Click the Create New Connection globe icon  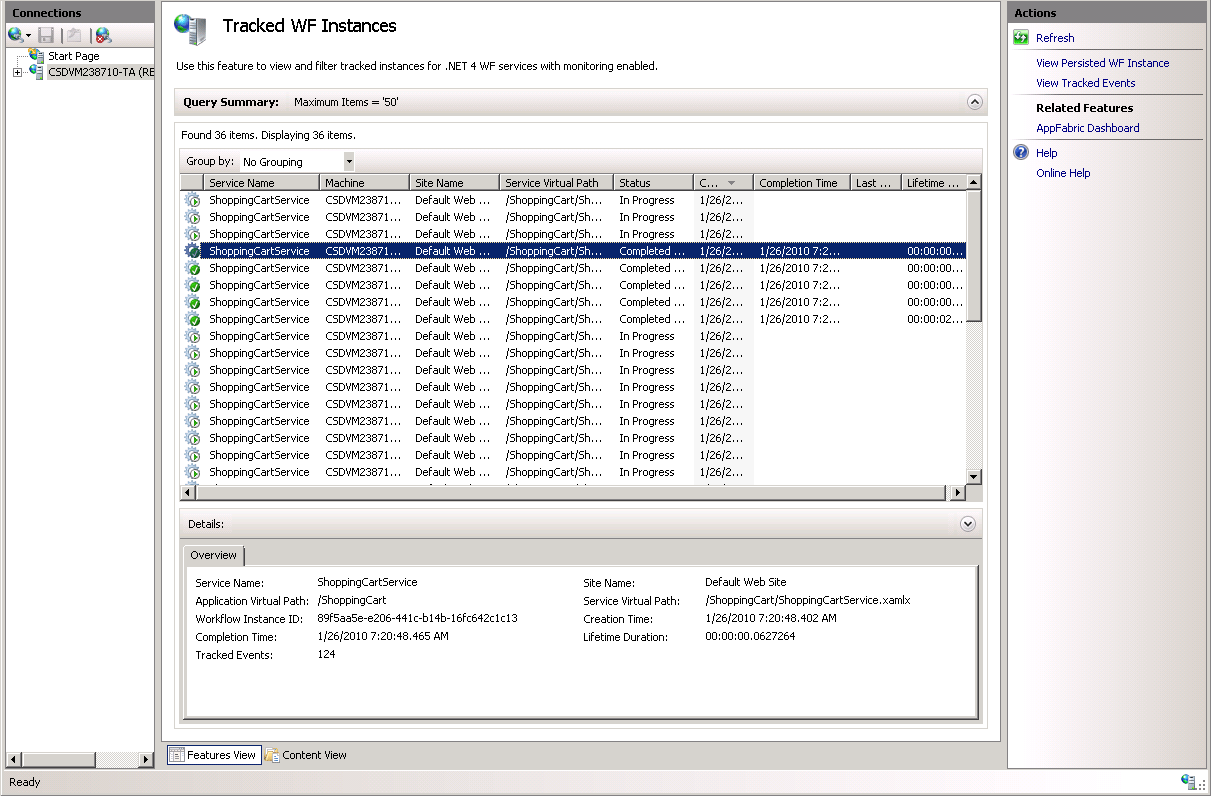(x=16, y=35)
